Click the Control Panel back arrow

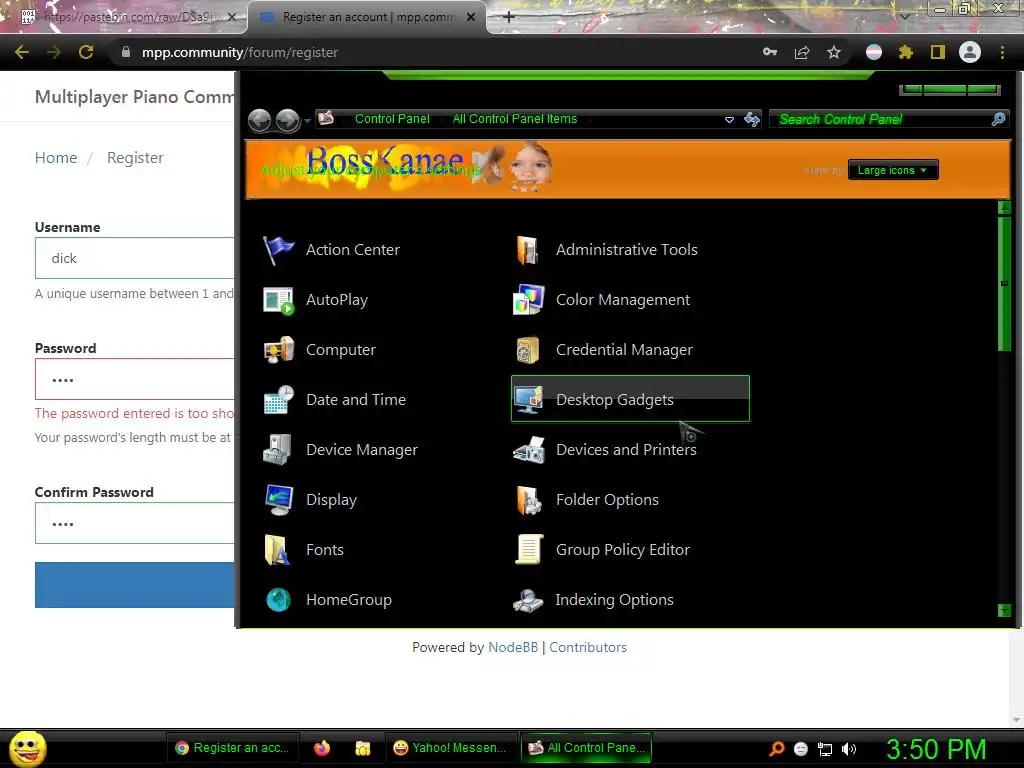[x=260, y=120]
